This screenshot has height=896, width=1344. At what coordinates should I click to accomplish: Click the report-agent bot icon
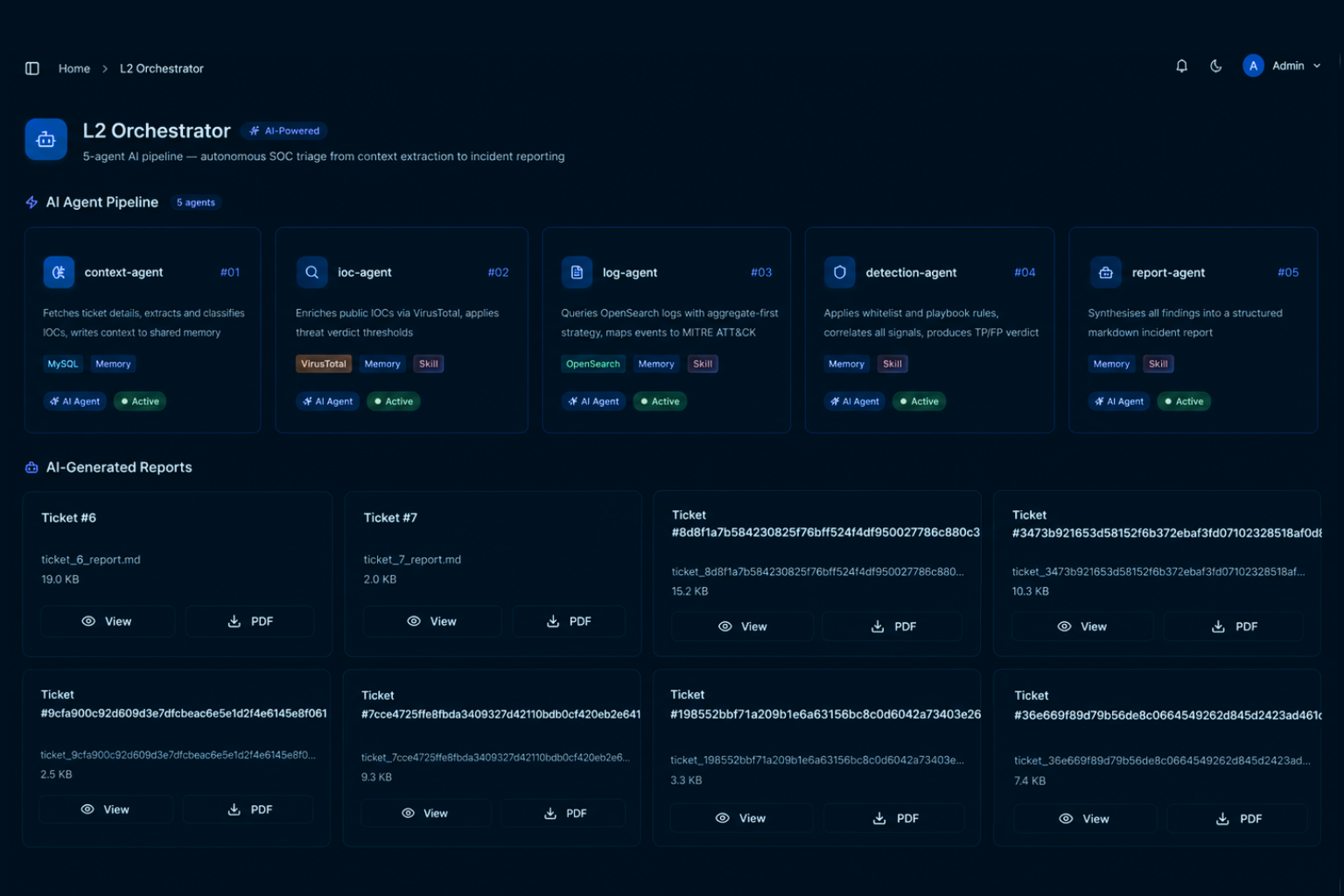pos(1105,272)
